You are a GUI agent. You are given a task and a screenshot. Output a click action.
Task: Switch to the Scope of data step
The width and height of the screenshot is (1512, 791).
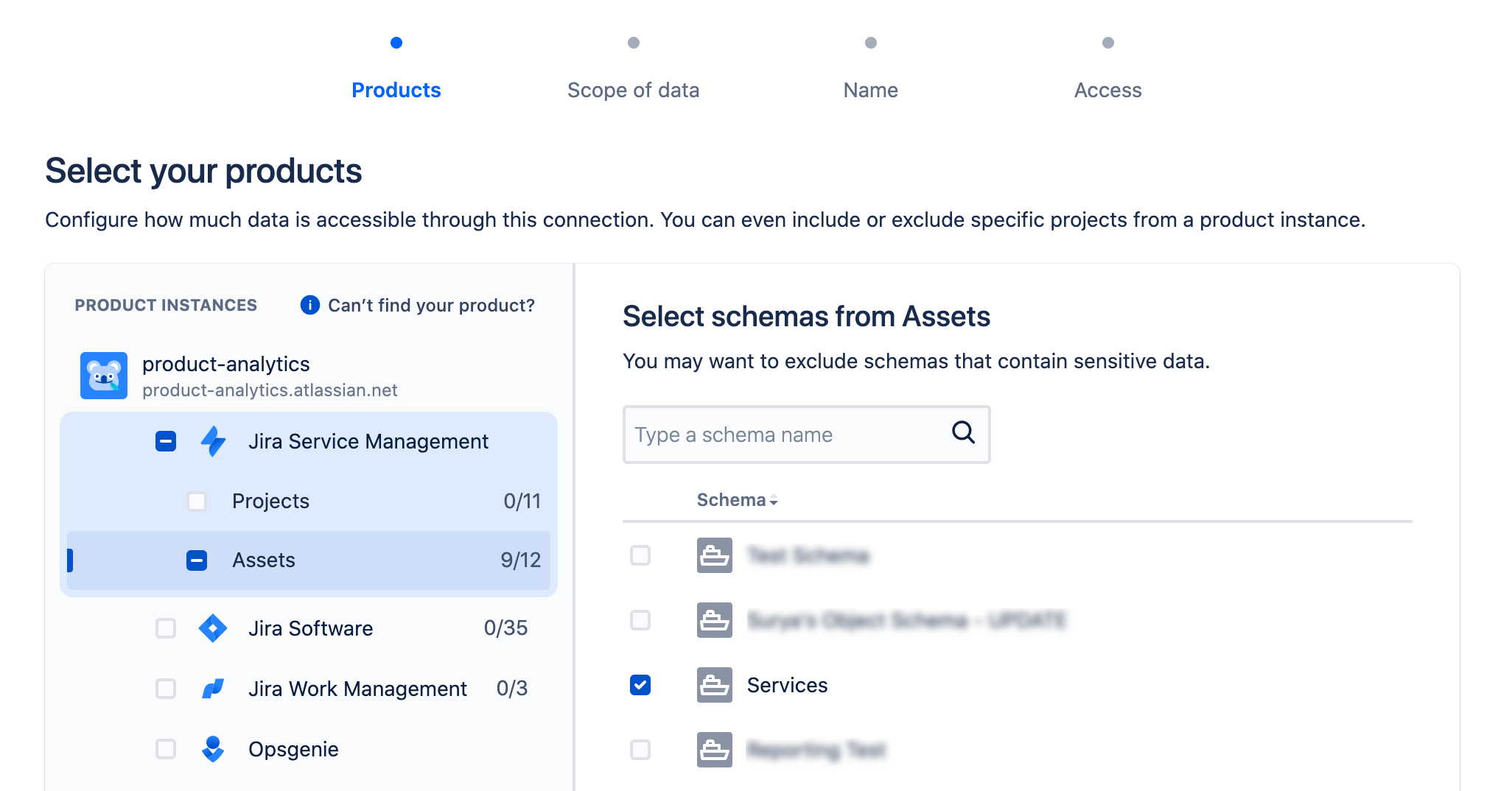pos(634,90)
